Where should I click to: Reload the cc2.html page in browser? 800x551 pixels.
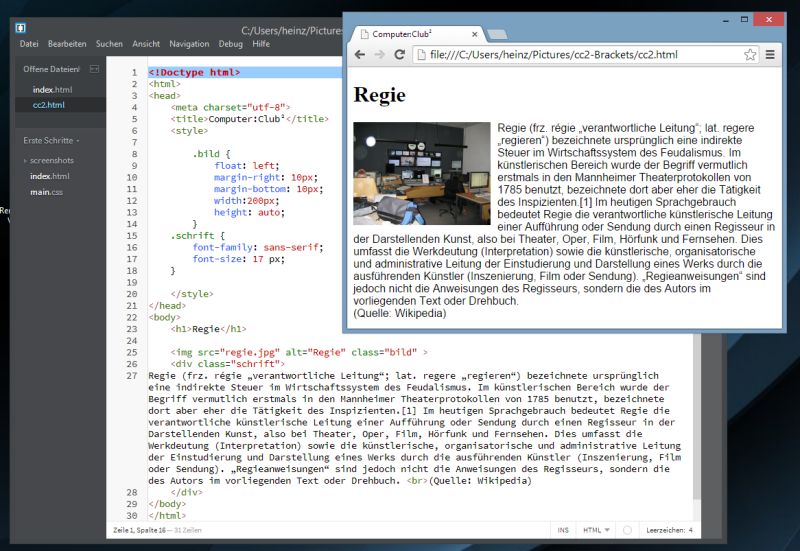pyautogui.click(x=399, y=55)
